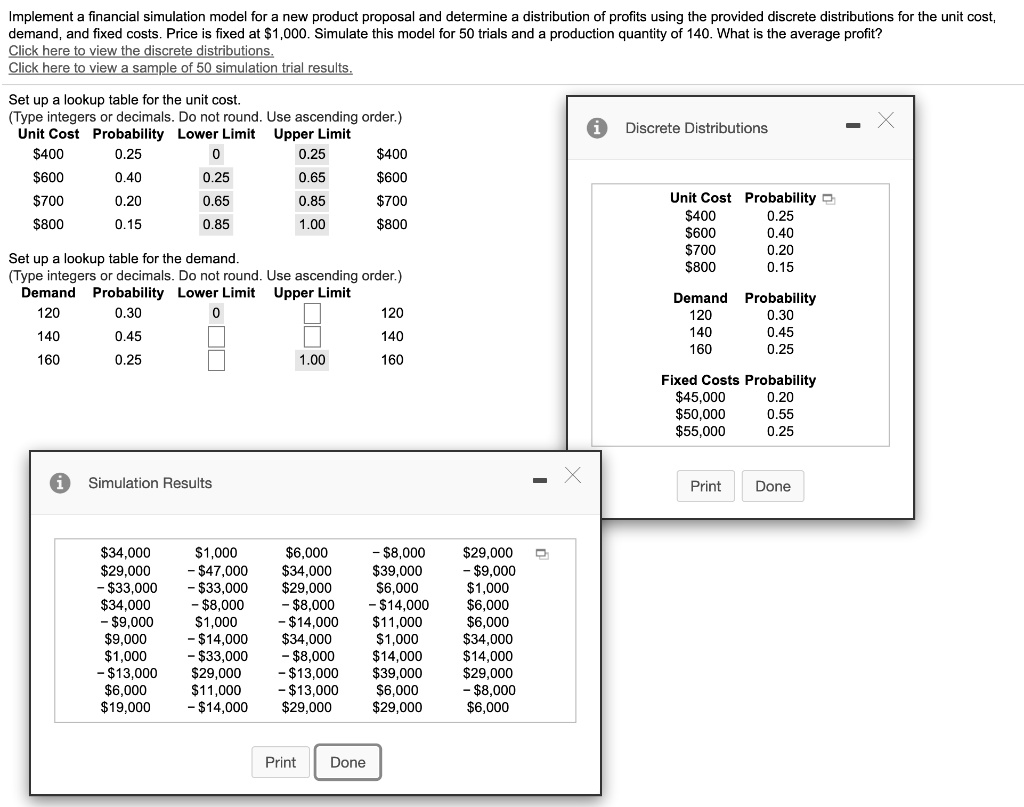Minimize the Discrete Distributions dialog
1024x807 pixels.
coord(852,122)
